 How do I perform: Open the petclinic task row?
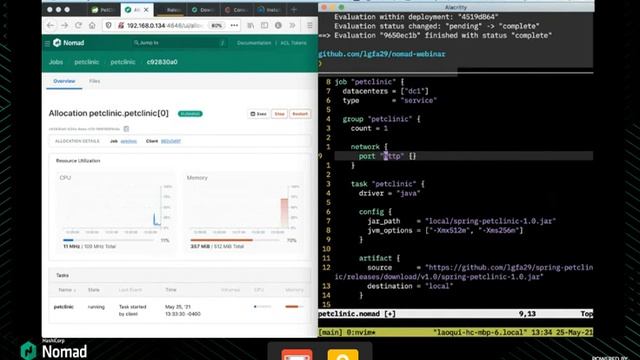180,310
